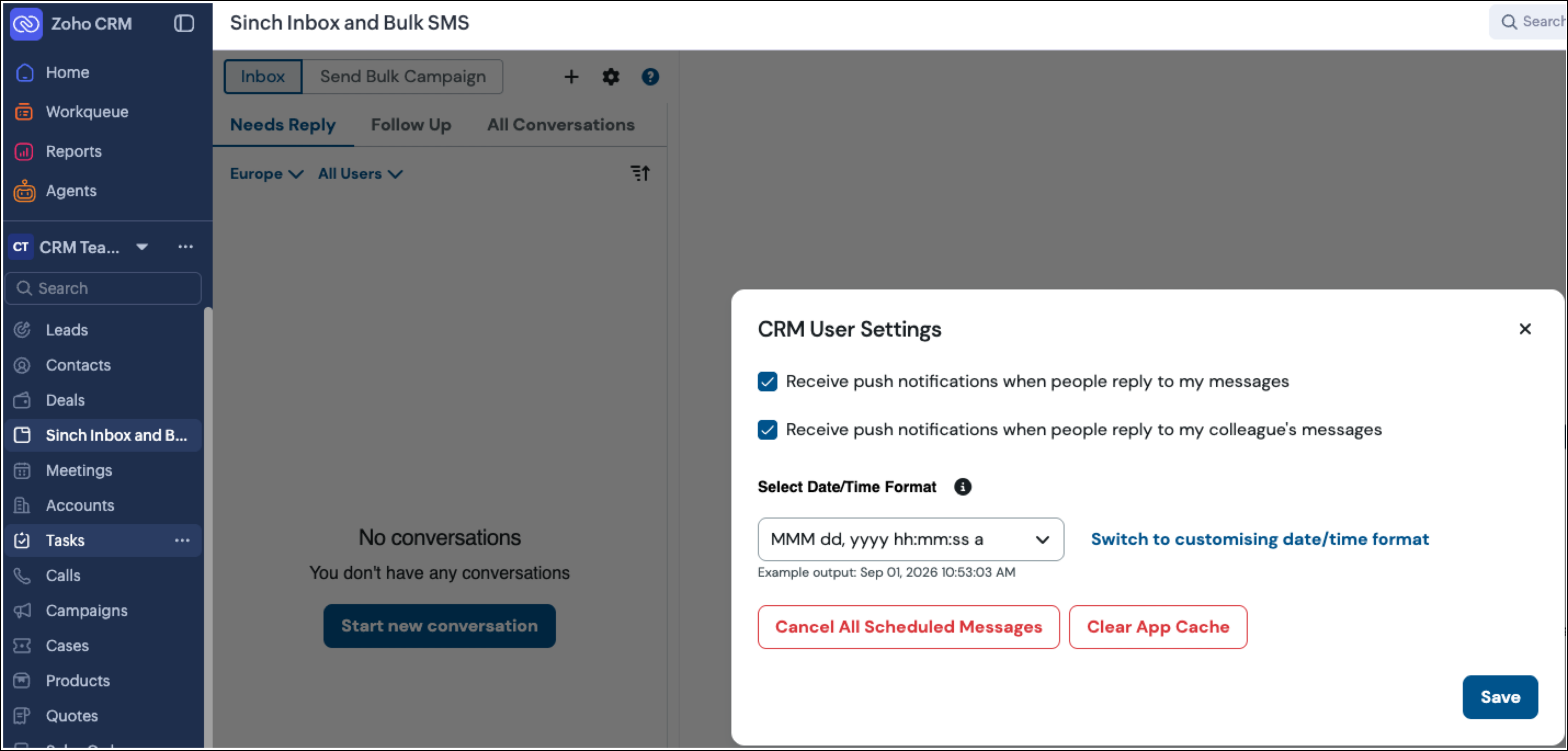Open Accounts module

(80, 505)
